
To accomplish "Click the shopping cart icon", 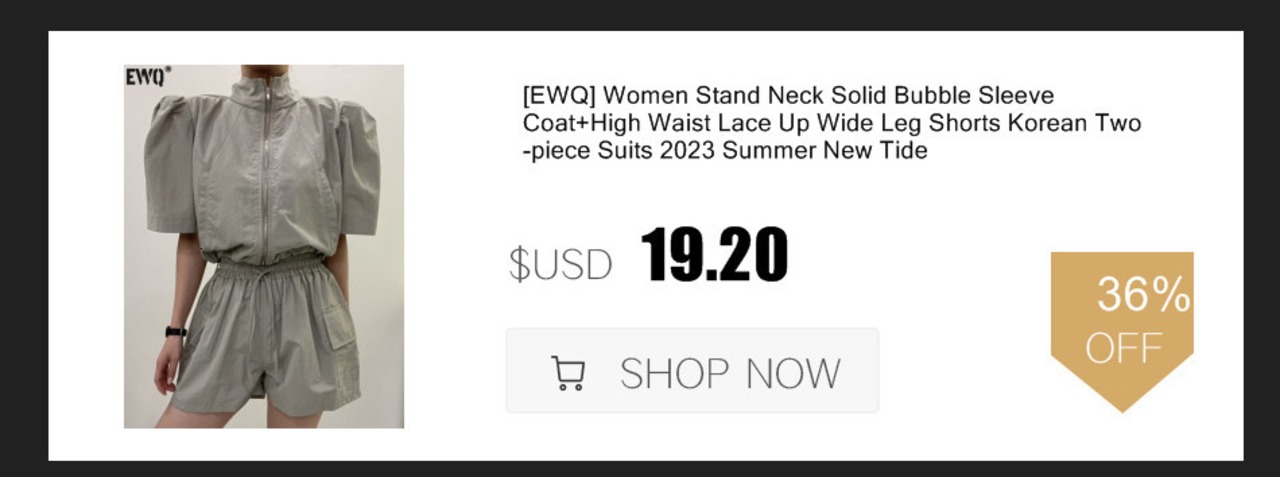I will click(568, 373).
